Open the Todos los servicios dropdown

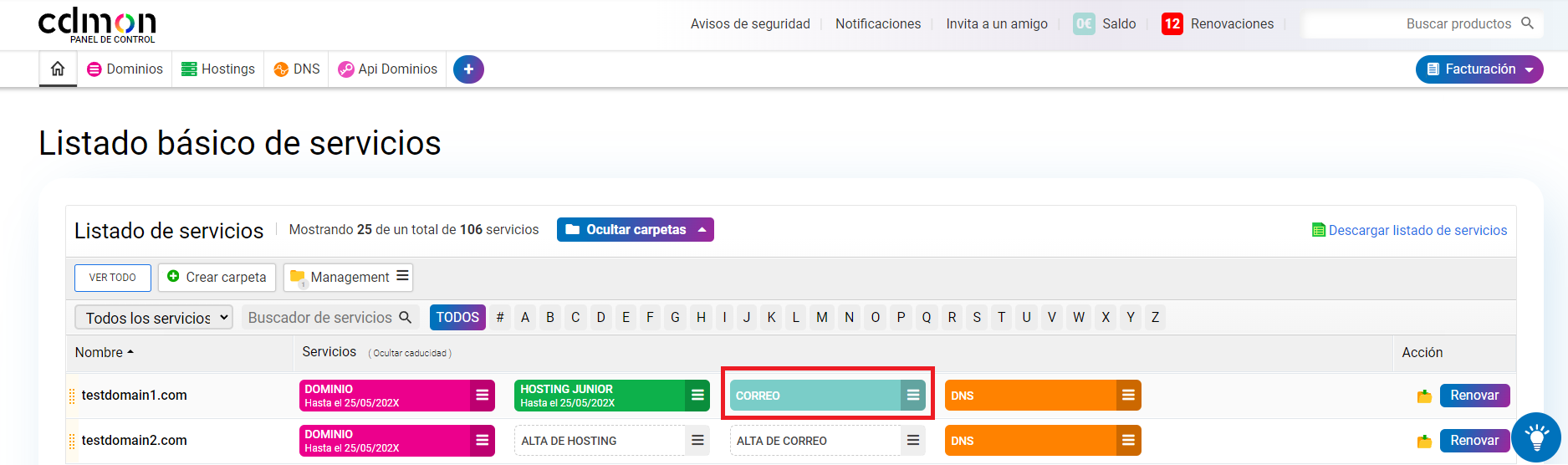pos(154,318)
